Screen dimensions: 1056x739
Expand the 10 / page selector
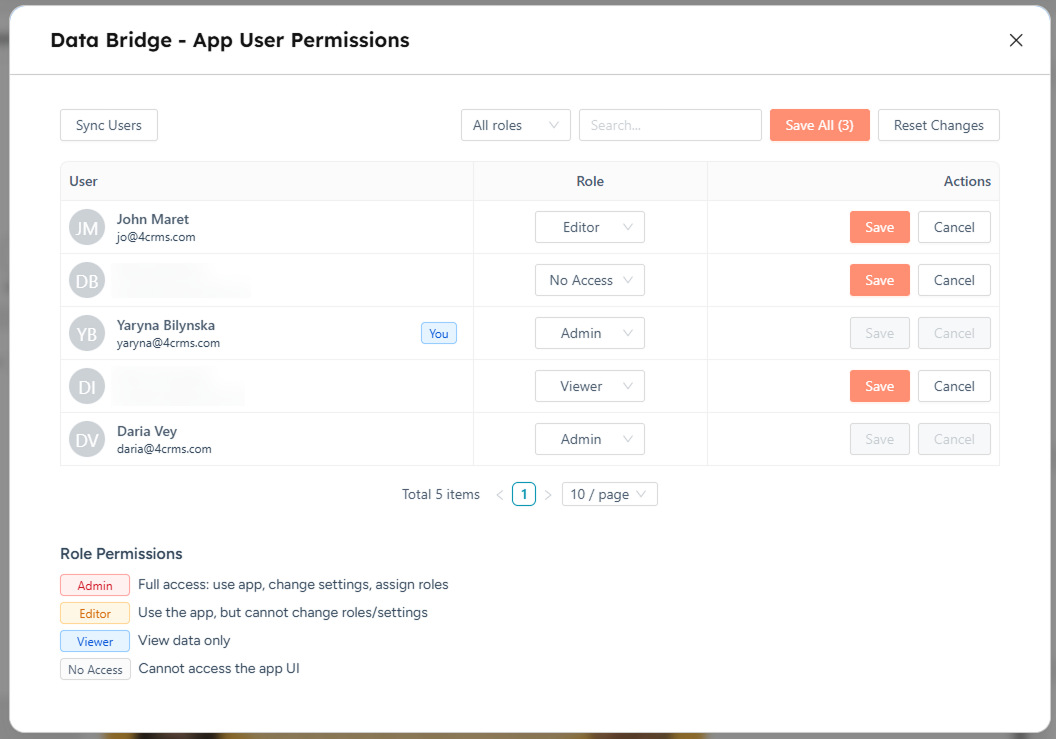(609, 494)
